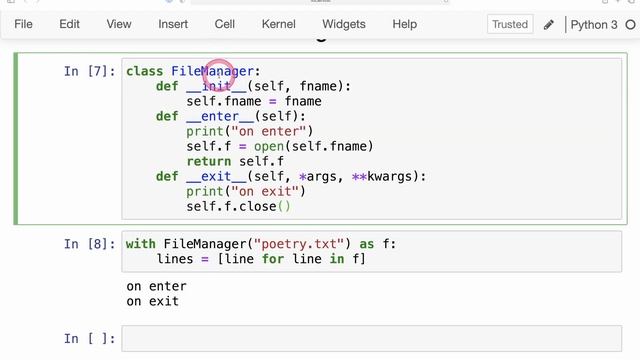Open the Edit menu
The image size is (640, 360).
[69, 24]
